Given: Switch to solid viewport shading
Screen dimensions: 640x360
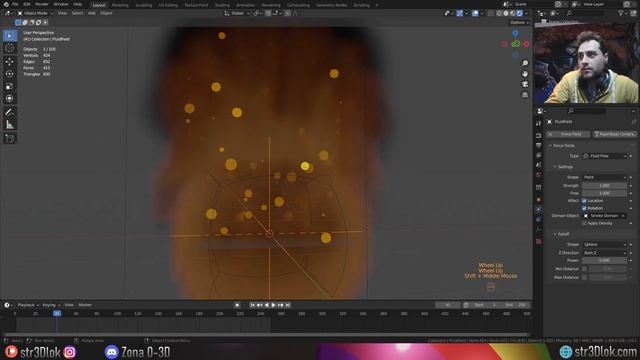Looking at the screenshot, I should coord(506,13).
